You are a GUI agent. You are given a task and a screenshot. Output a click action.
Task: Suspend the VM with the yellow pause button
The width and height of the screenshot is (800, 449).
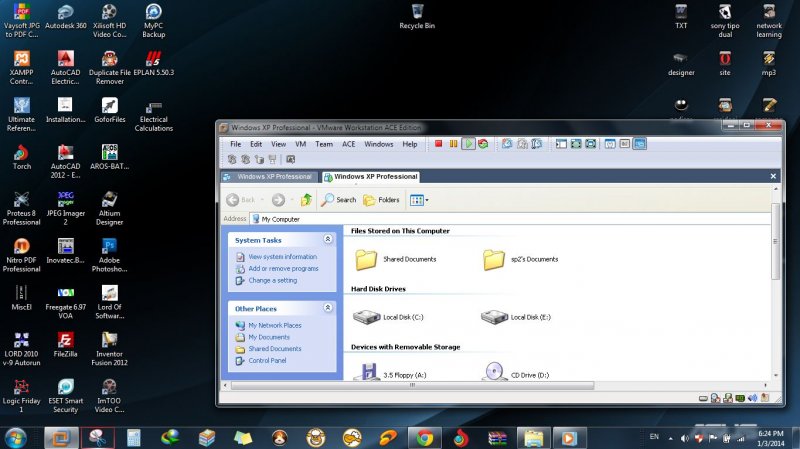pyautogui.click(x=453, y=144)
